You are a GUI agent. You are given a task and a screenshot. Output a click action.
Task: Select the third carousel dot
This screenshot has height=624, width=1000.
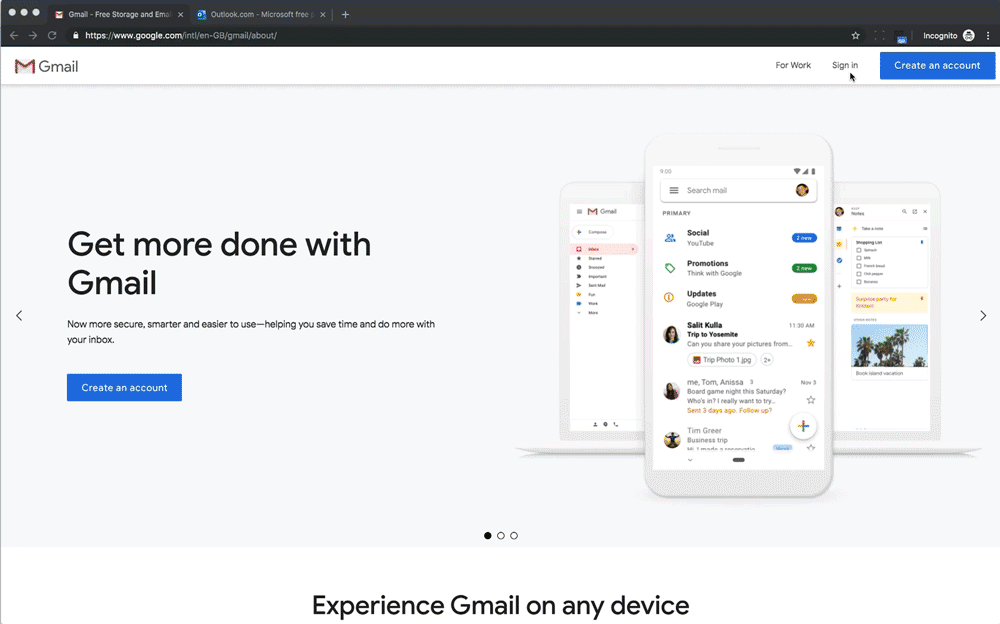click(514, 535)
